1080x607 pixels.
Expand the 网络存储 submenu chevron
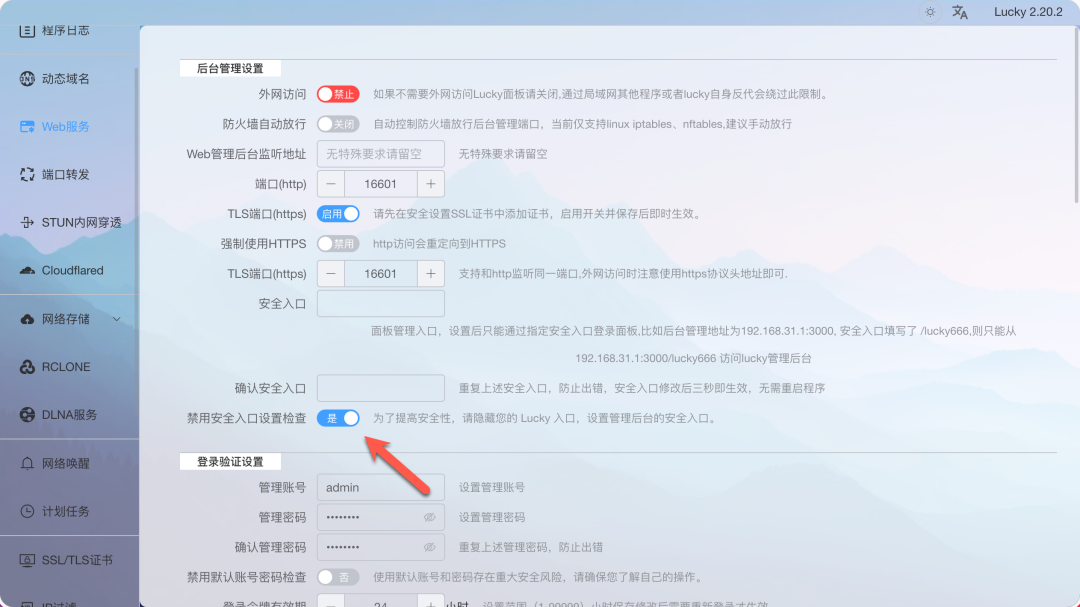pyautogui.click(x=116, y=319)
